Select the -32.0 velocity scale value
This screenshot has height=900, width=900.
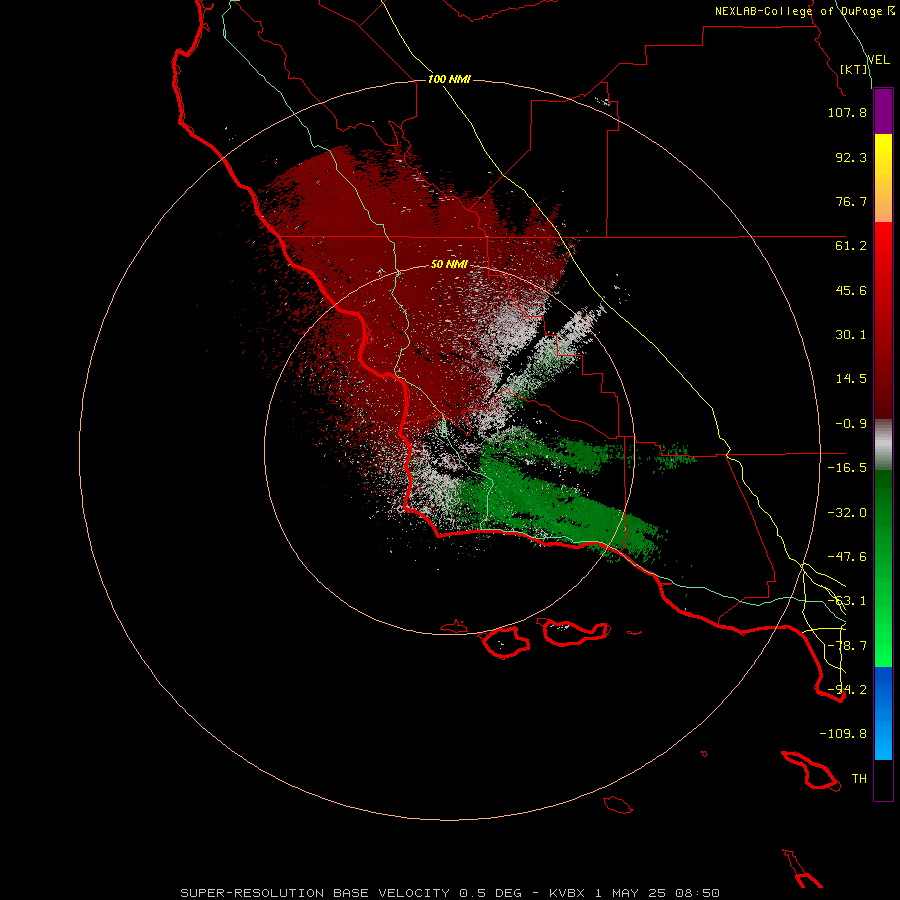[x=847, y=513]
